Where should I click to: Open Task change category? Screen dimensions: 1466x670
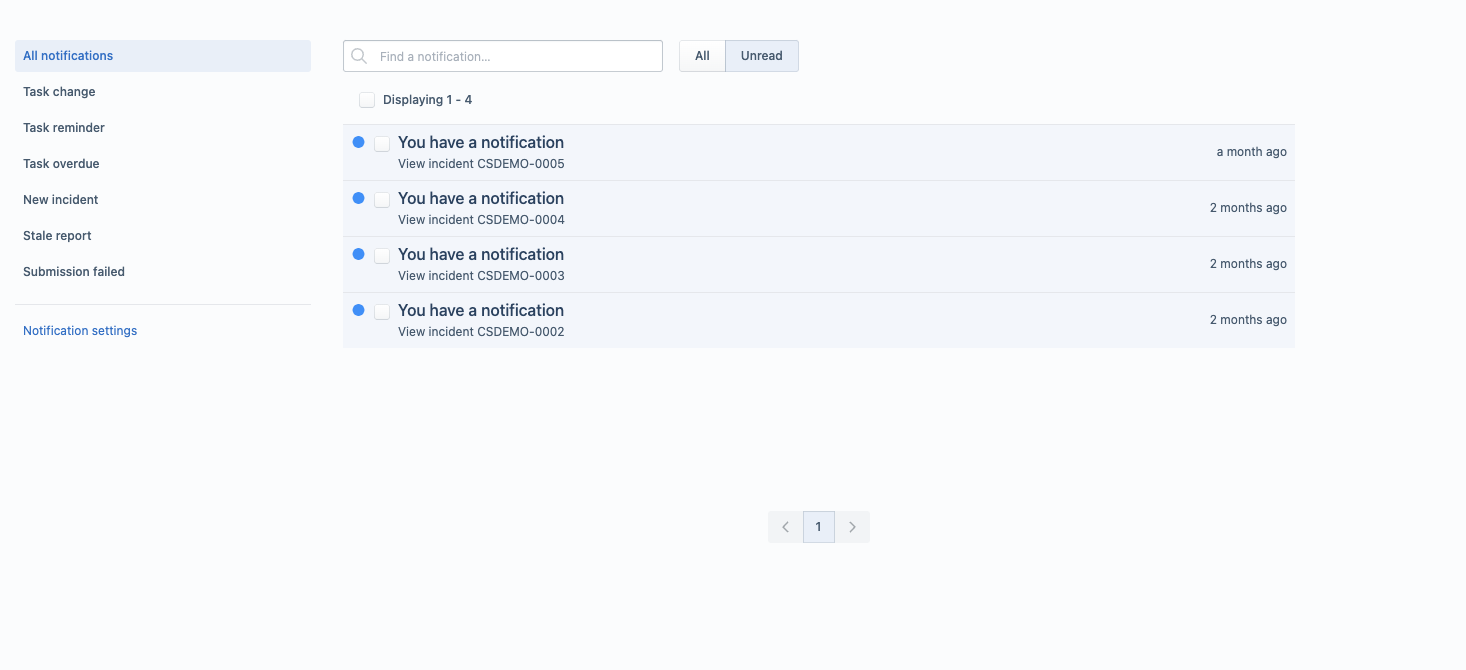163,92
